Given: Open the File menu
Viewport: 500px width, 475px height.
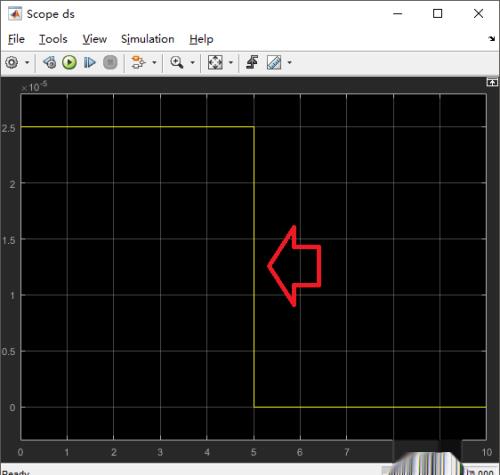Looking at the screenshot, I should pyautogui.click(x=16, y=39).
